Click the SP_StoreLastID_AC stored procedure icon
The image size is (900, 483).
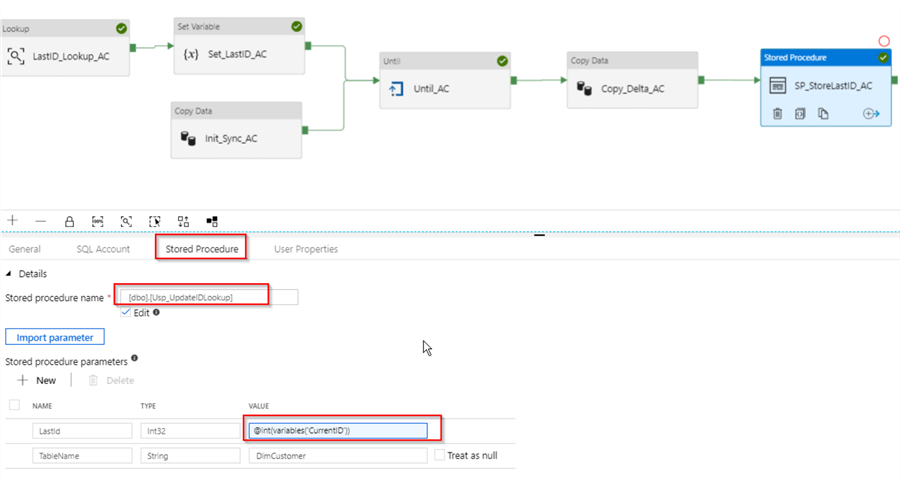click(x=777, y=86)
